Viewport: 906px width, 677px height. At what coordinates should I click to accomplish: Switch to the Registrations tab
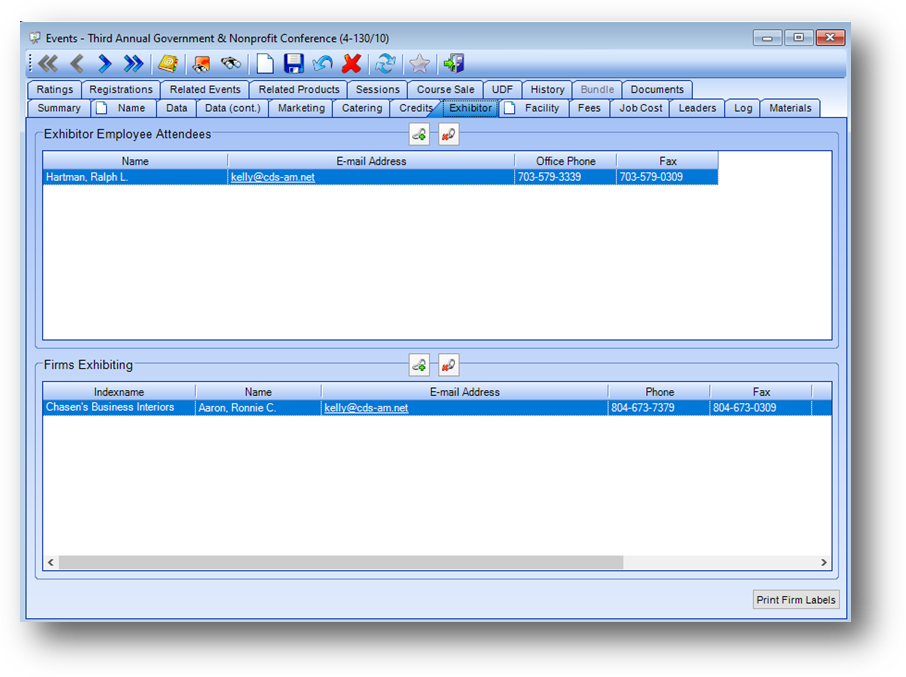click(x=121, y=90)
